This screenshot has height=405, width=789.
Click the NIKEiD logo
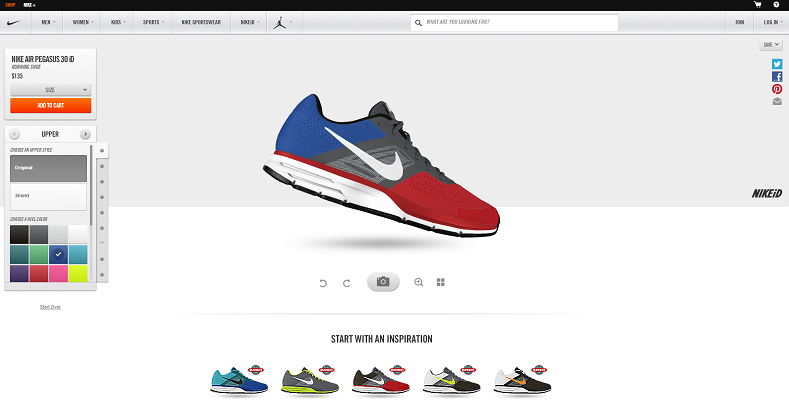point(767,194)
